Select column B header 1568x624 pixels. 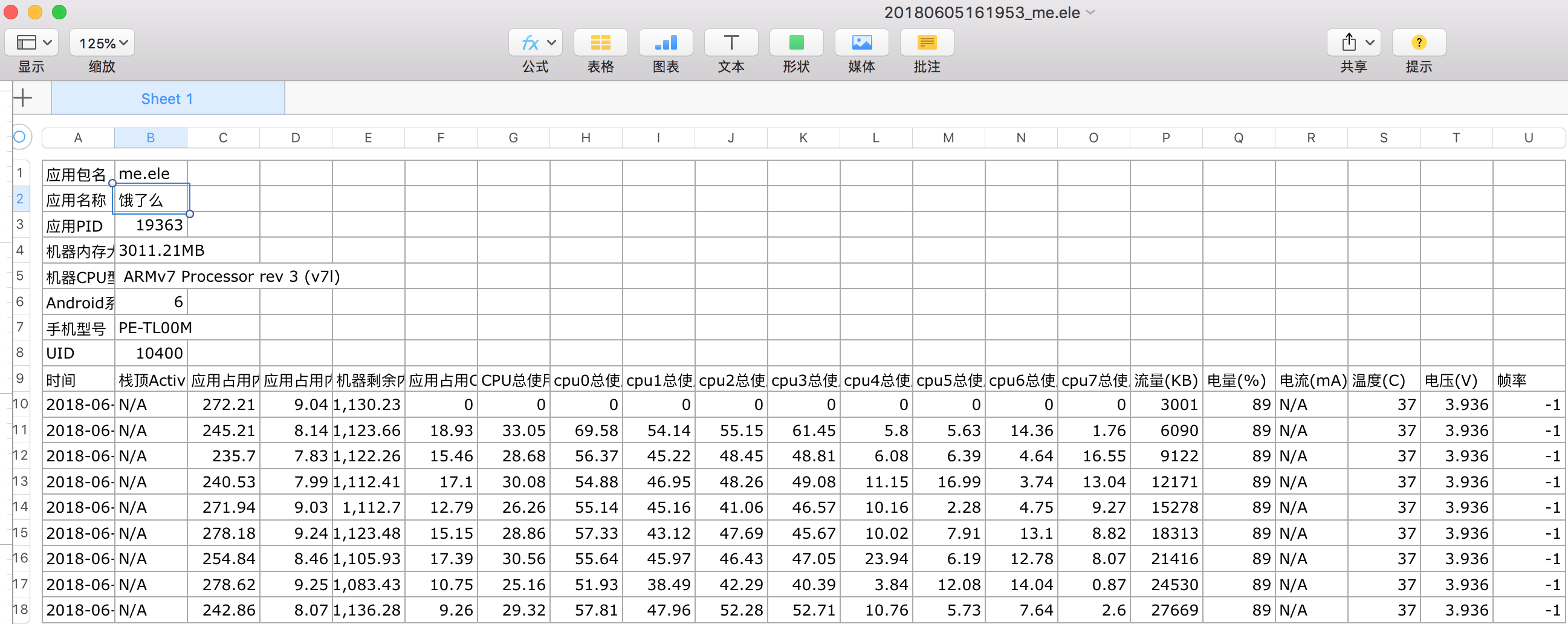tap(151, 138)
